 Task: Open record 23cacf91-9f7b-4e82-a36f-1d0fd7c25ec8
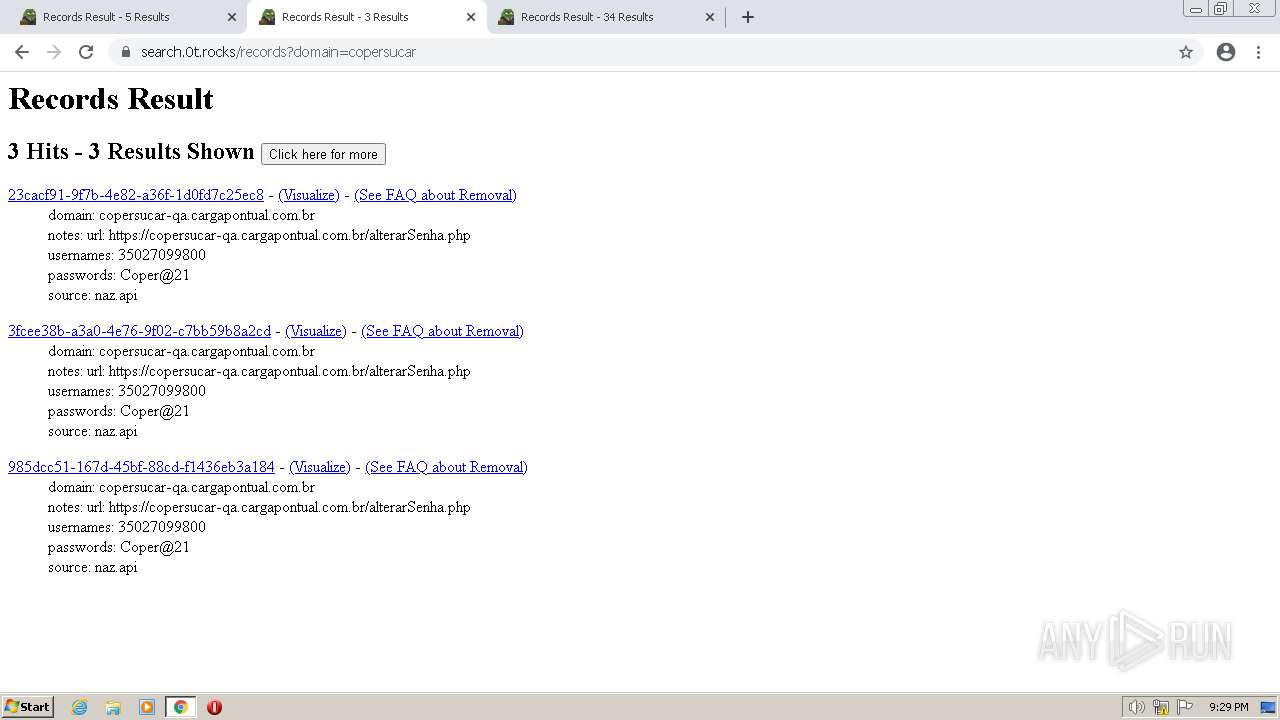[x=136, y=195]
